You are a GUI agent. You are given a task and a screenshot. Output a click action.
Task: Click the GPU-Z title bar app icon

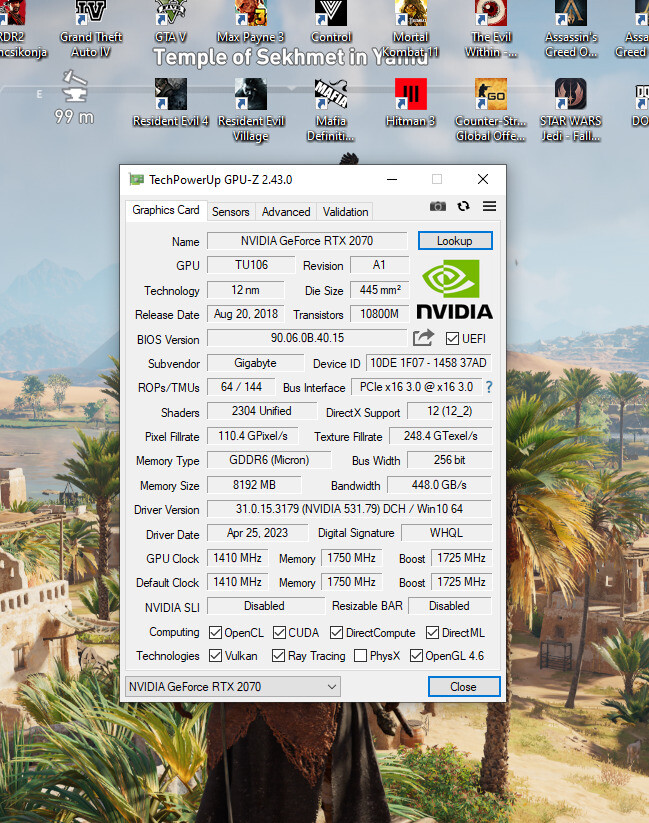pos(137,180)
